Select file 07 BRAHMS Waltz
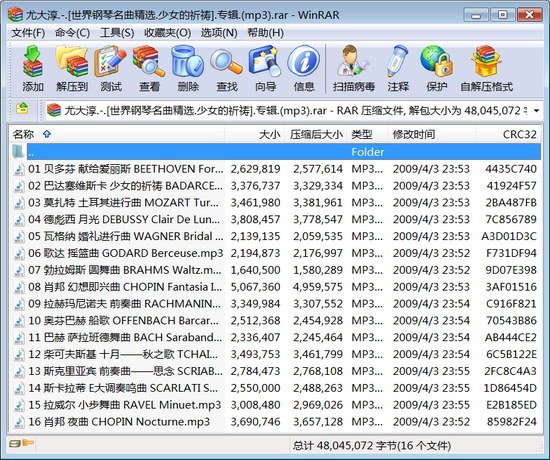 276,270
